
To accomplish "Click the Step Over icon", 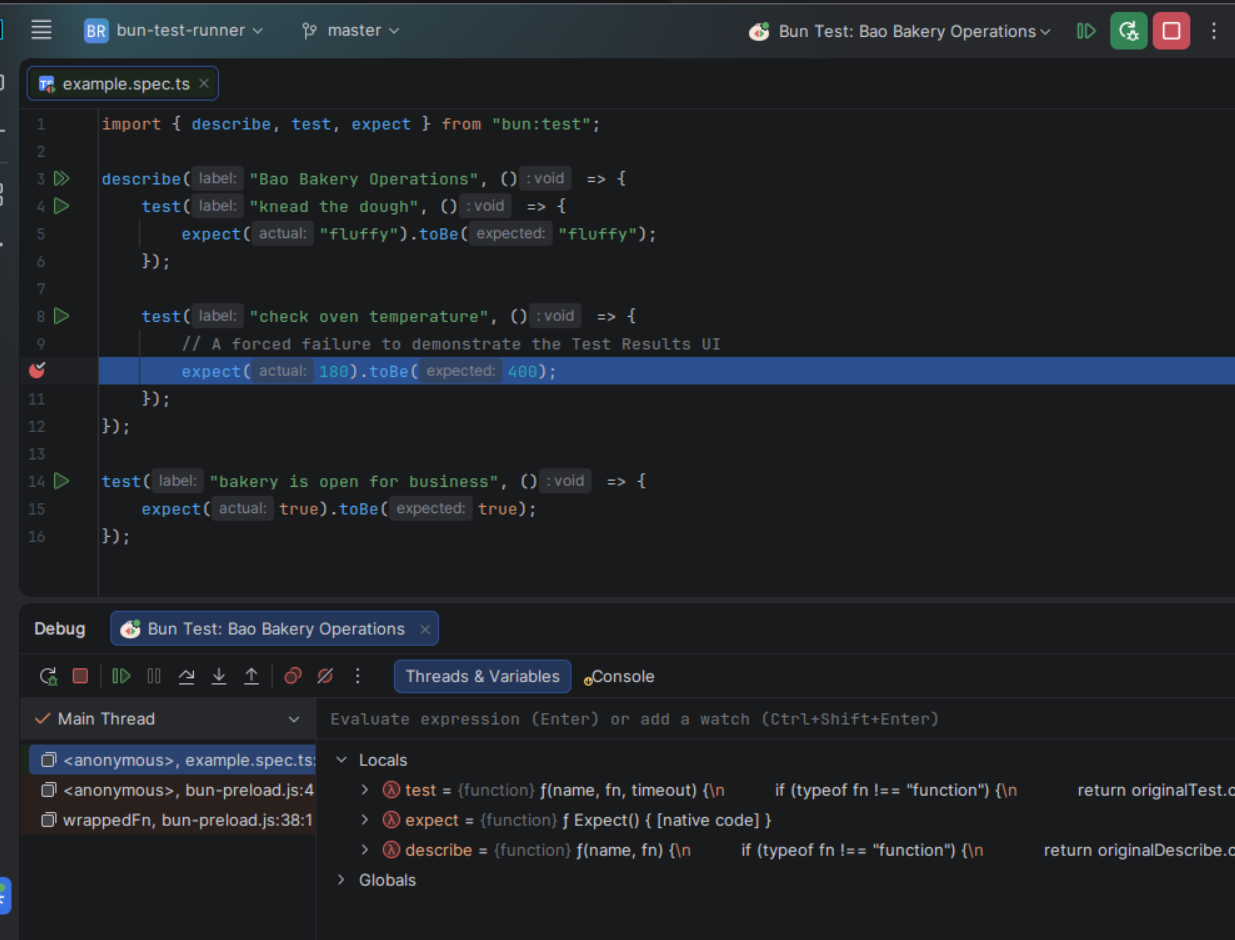I will point(186,676).
